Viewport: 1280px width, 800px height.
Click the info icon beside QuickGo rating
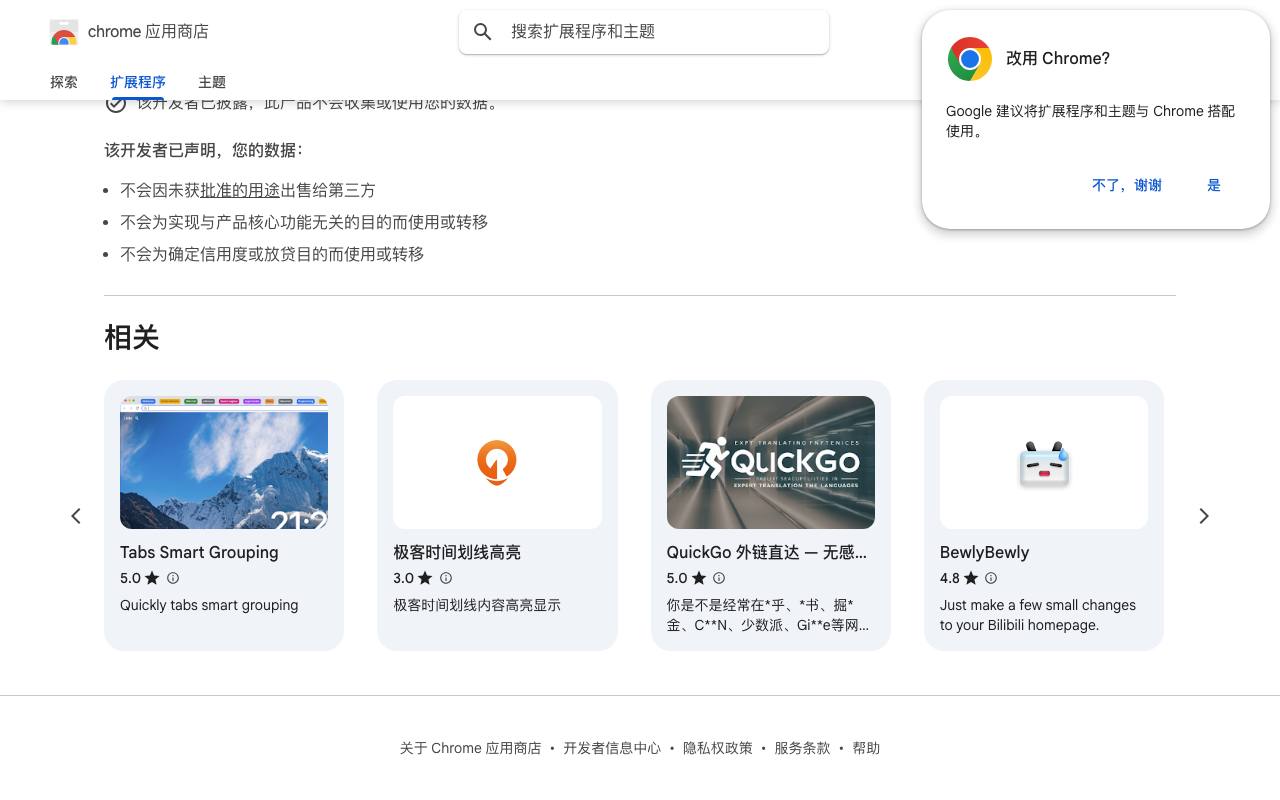(x=719, y=578)
